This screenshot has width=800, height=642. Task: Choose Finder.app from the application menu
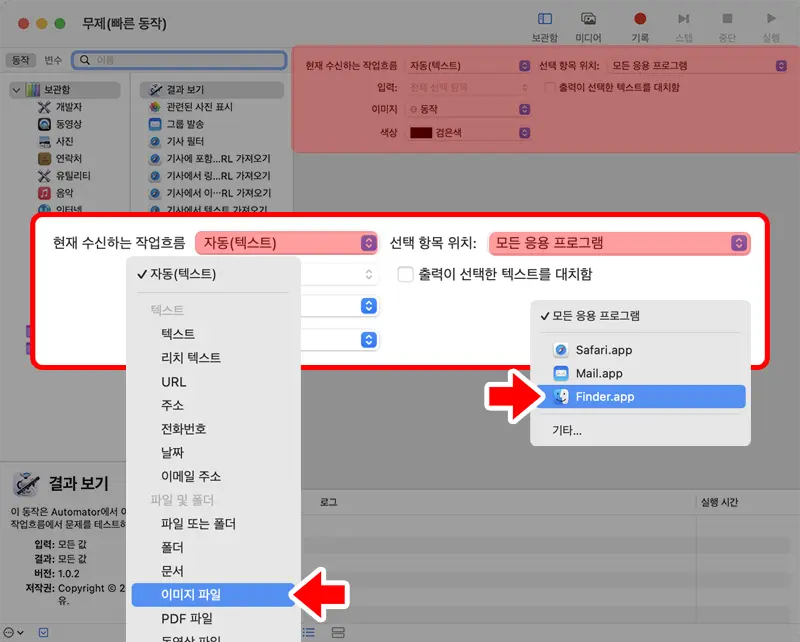point(642,397)
